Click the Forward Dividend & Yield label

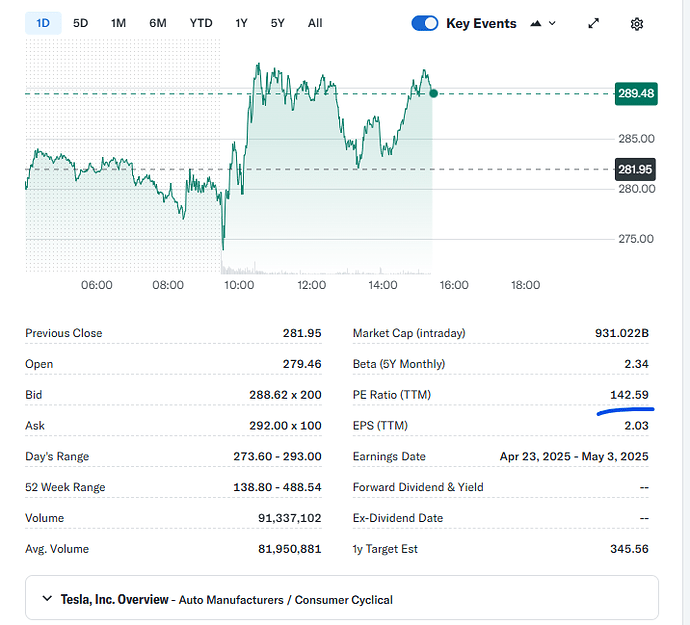(418, 487)
